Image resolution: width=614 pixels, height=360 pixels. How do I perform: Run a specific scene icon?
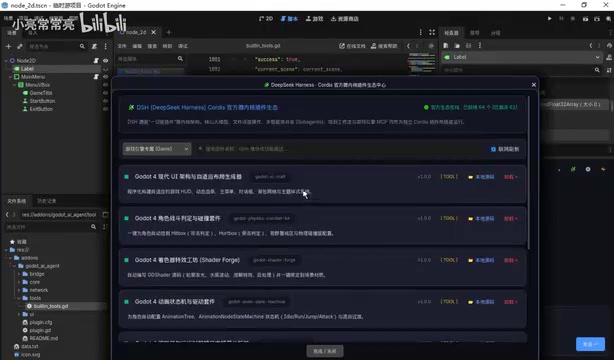pyautogui.click(x=597, y=18)
